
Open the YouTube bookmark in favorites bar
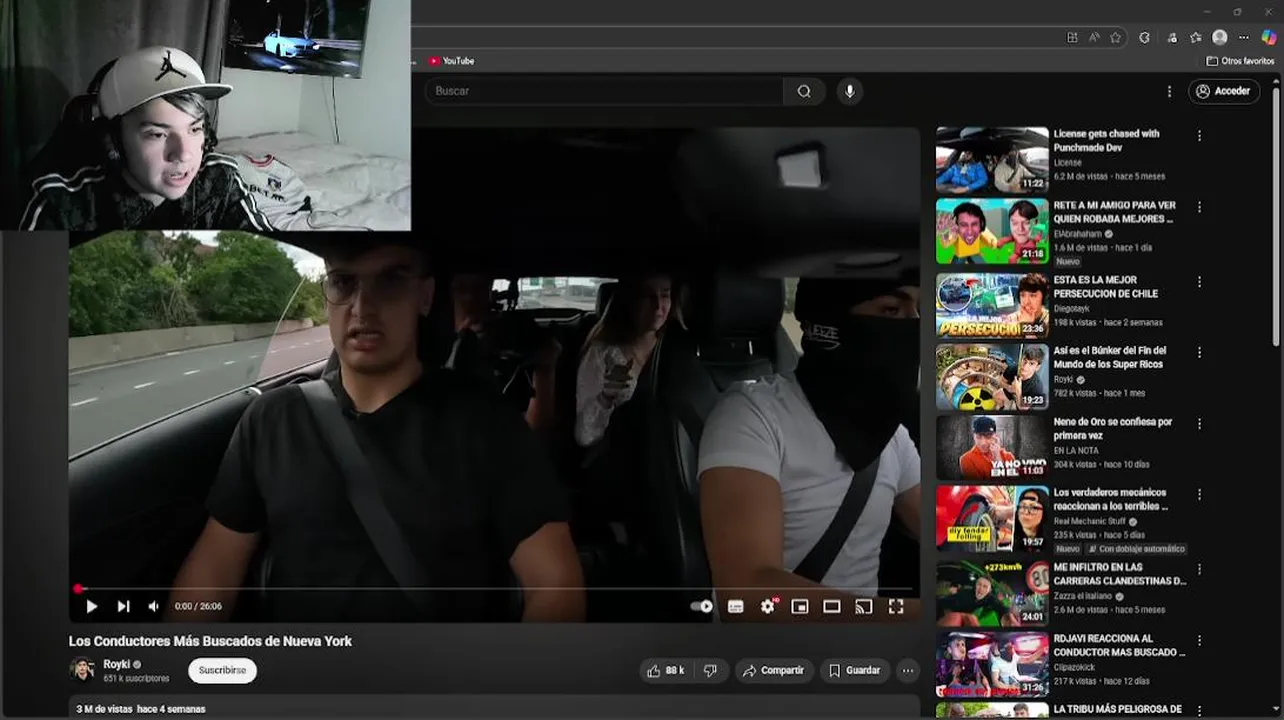tap(451, 61)
